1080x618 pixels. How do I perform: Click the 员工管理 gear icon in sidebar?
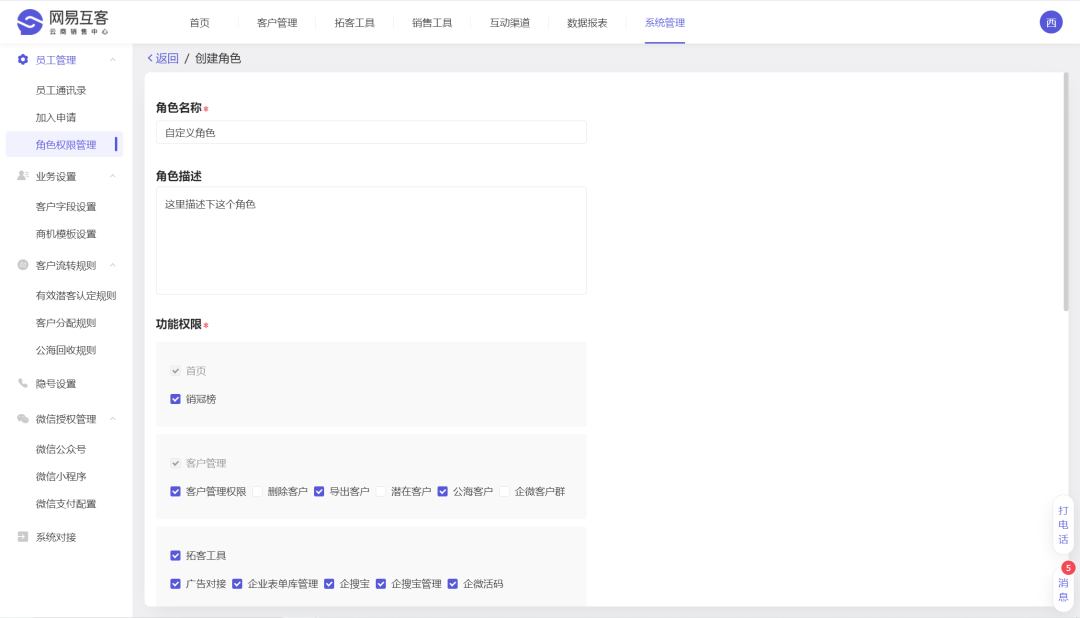pyautogui.click(x=22, y=59)
